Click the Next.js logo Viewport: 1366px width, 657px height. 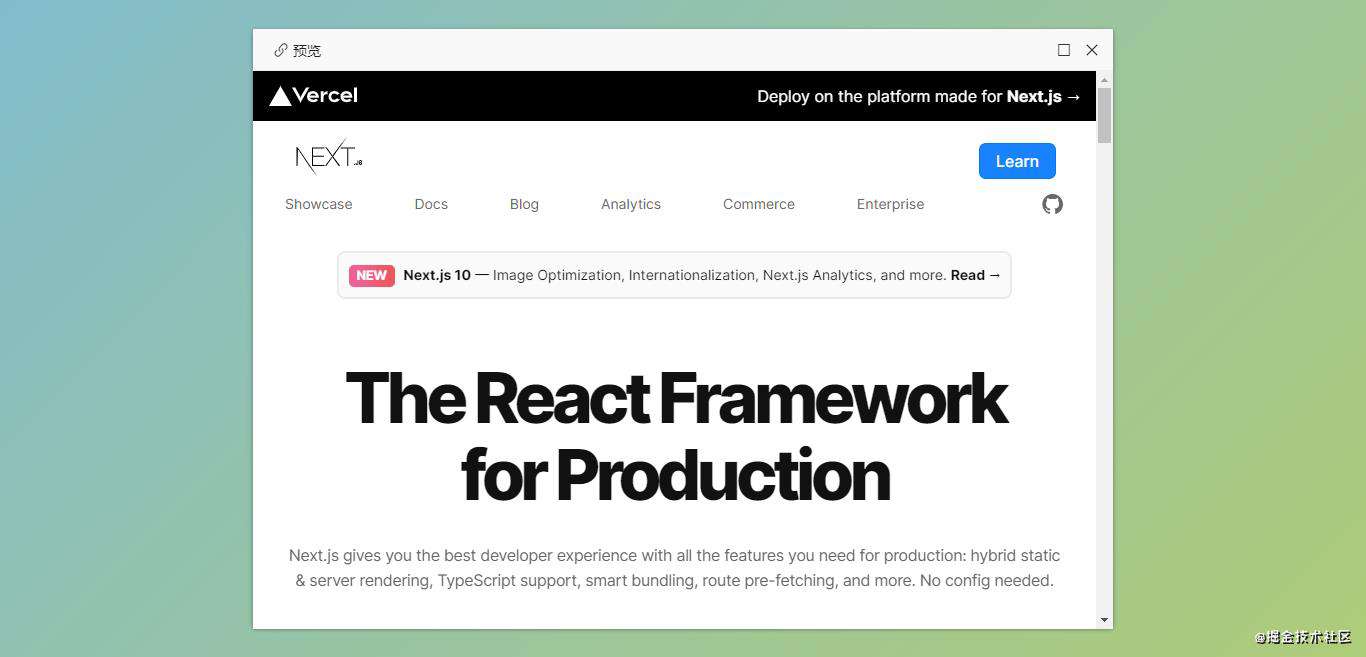[329, 156]
